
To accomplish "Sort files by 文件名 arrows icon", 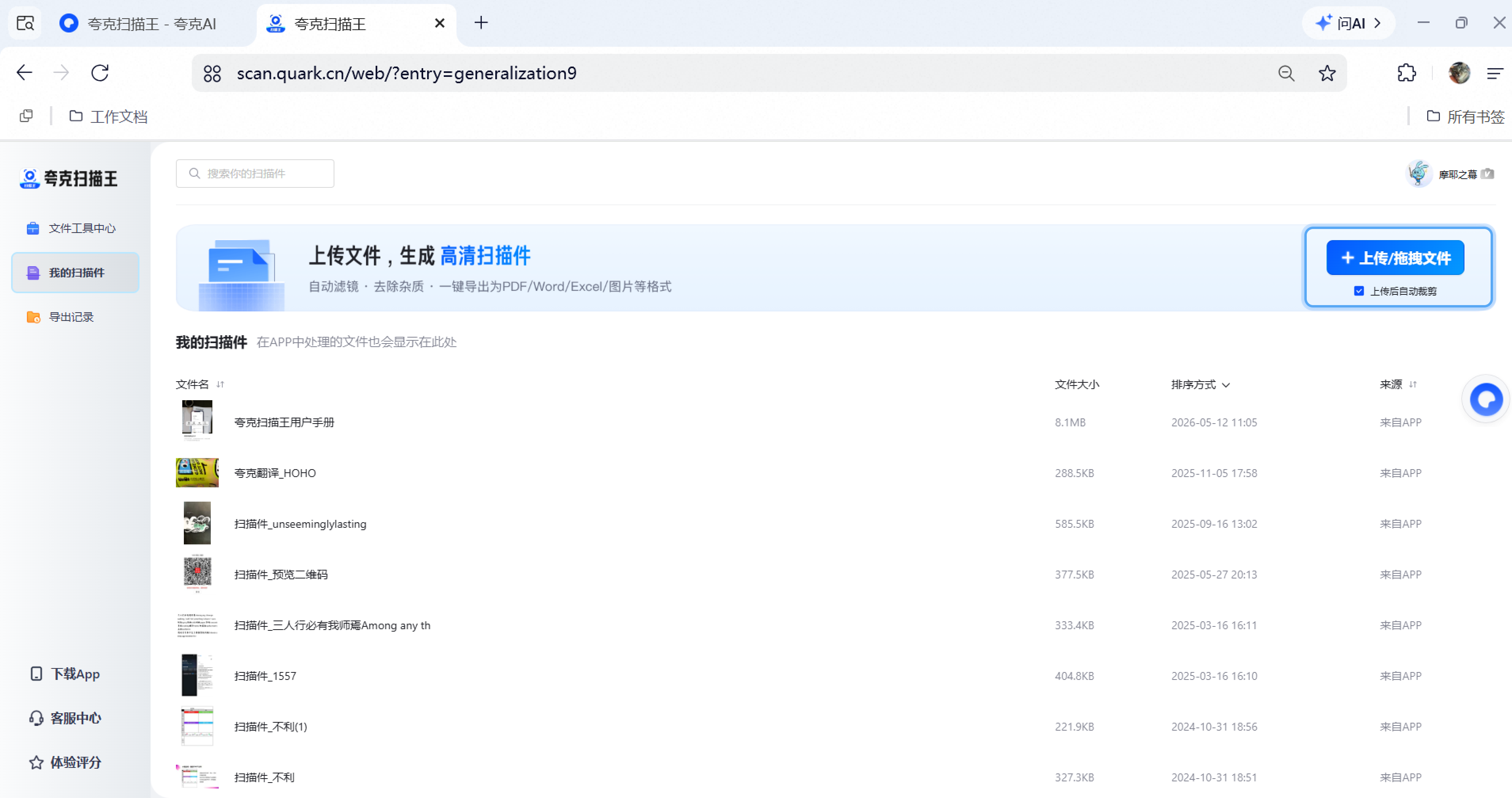I will (220, 384).
